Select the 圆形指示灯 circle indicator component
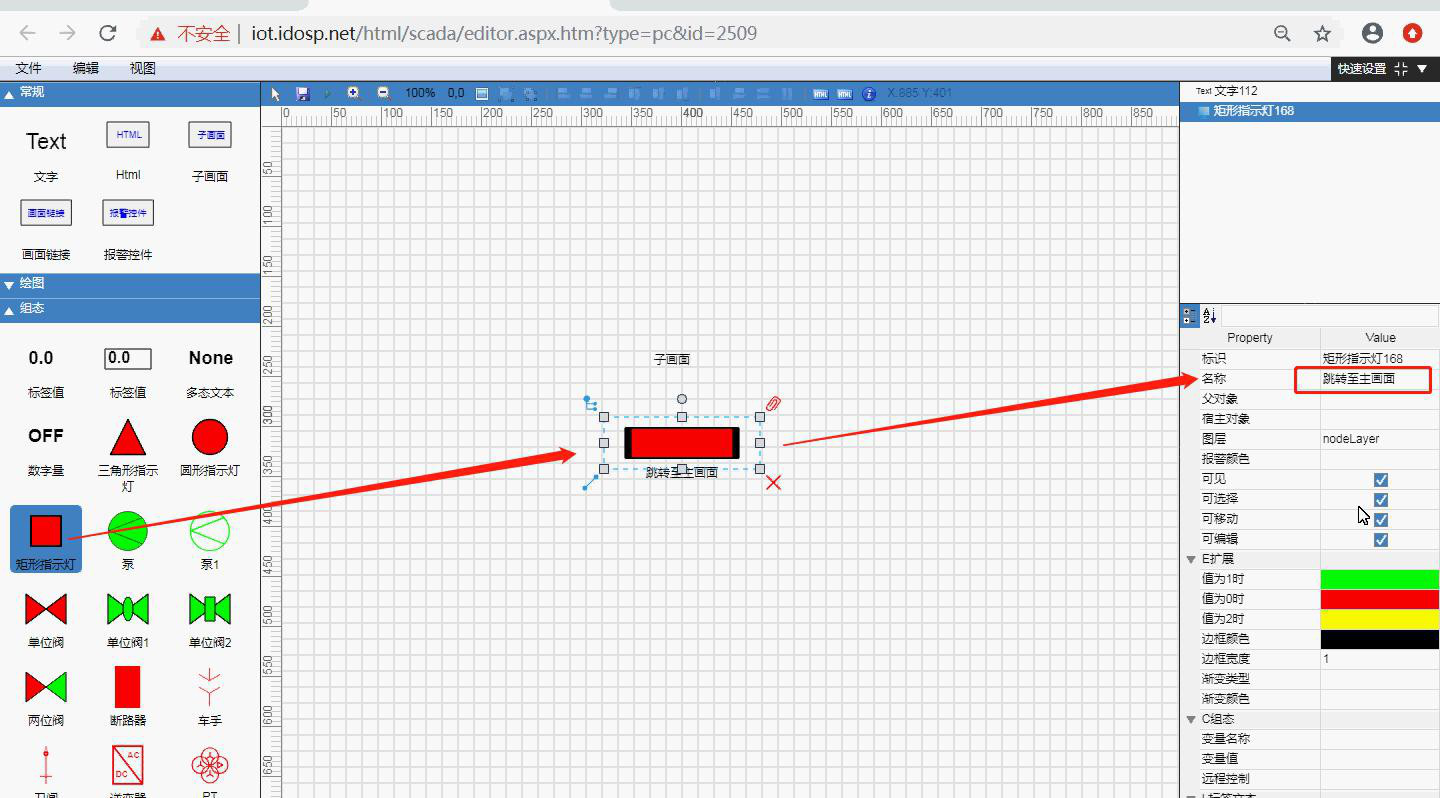The height and width of the screenshot is (798, 1440). point(210,438)
